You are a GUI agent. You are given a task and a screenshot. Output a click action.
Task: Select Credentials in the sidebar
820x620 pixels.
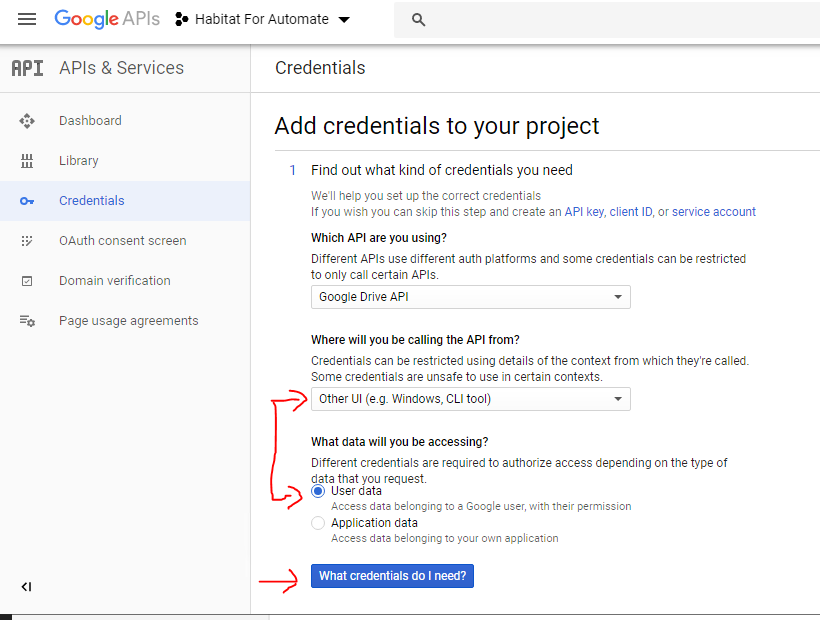125,201
